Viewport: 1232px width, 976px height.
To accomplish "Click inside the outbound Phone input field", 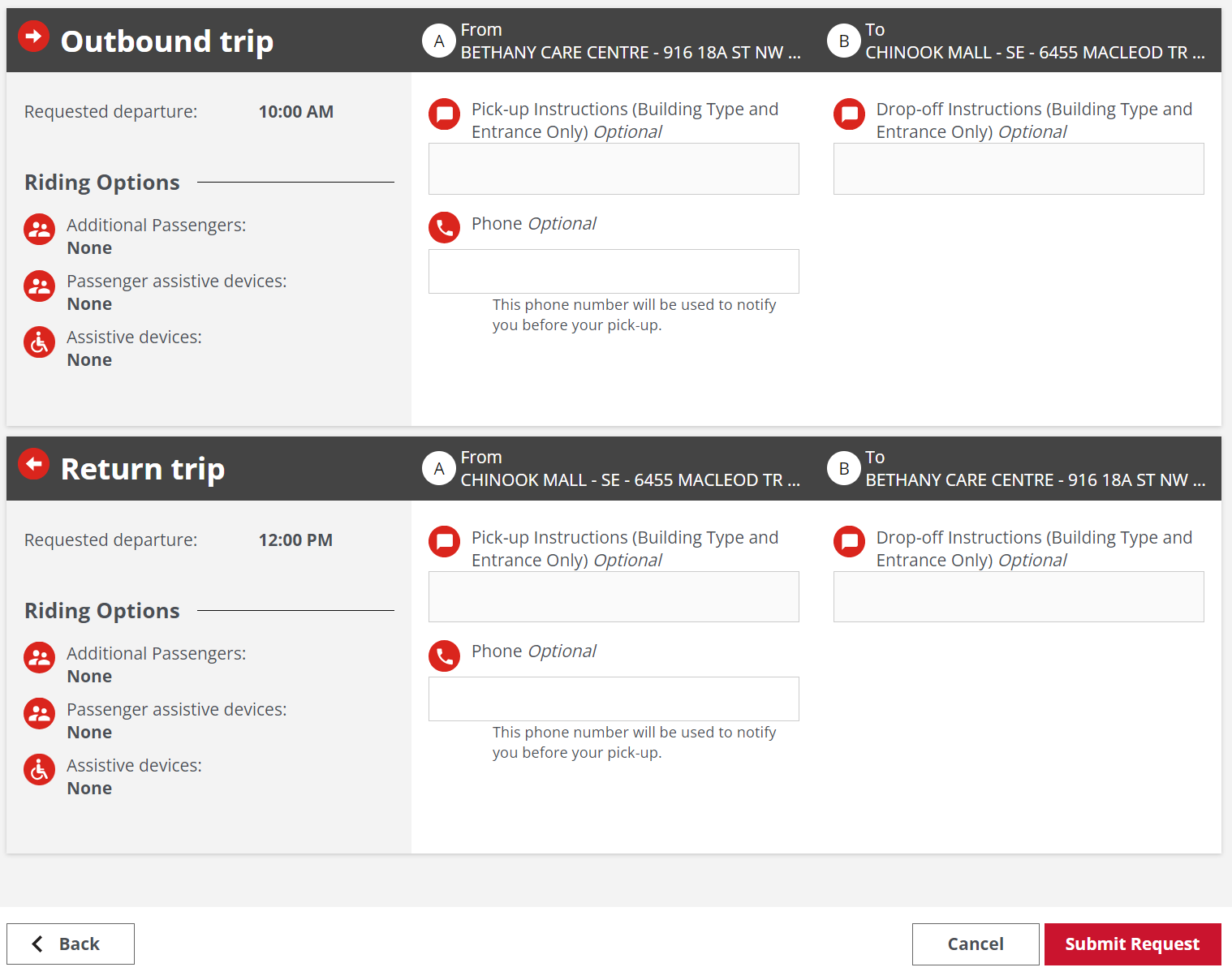I will [x=613, y=271].
